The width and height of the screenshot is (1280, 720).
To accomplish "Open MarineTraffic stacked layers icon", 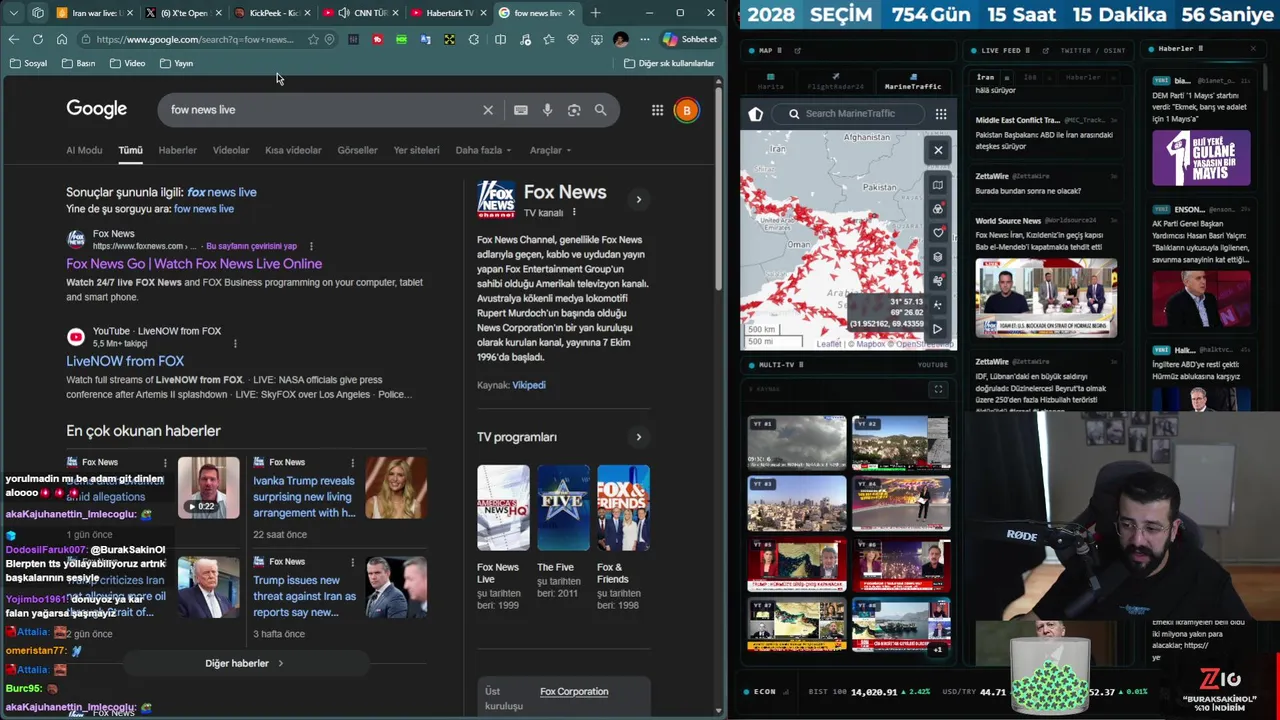I will pyautogui.click(x=938, y=257).
